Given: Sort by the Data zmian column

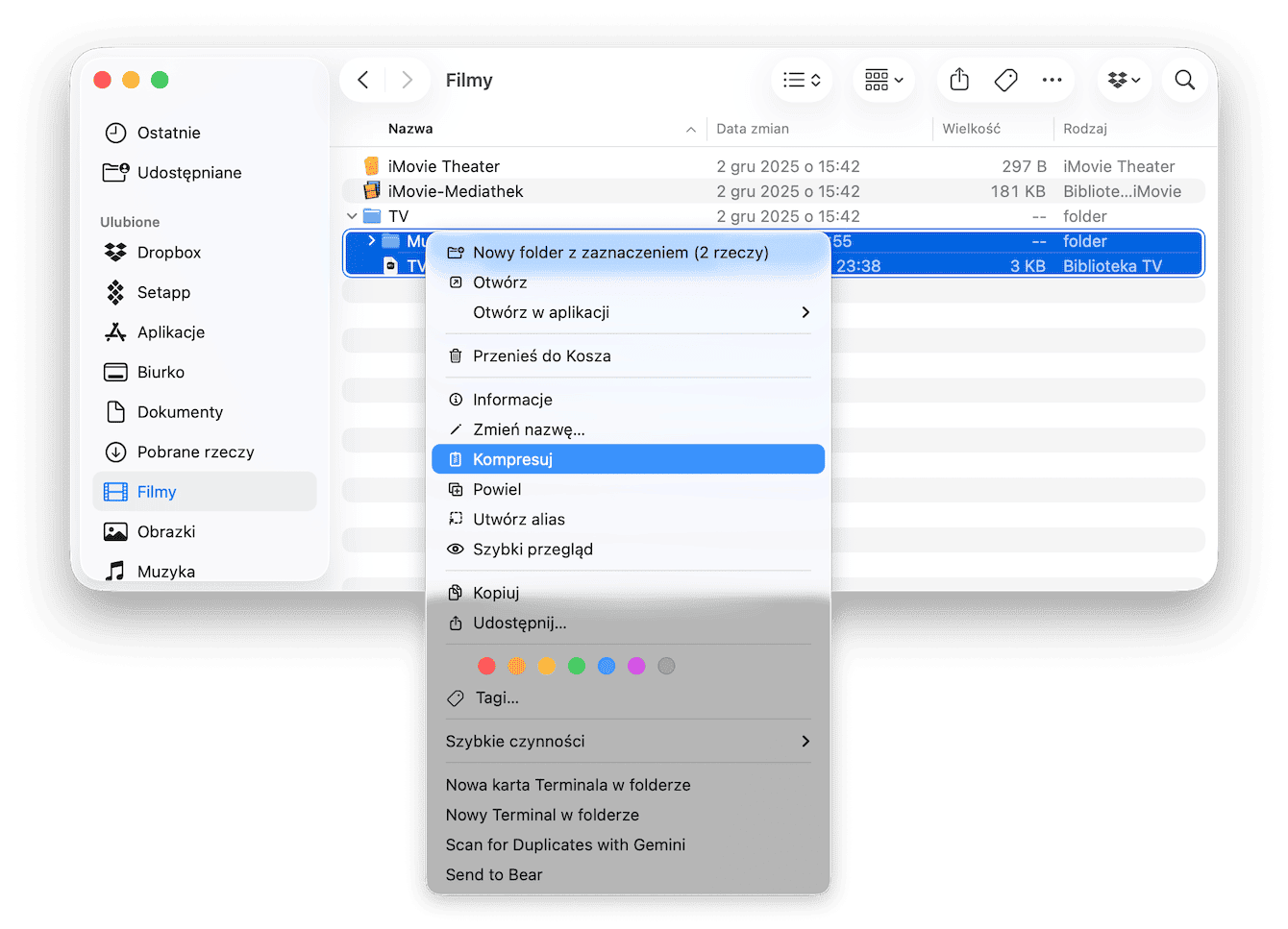Looking at the screenshot, I should (753, 129).
